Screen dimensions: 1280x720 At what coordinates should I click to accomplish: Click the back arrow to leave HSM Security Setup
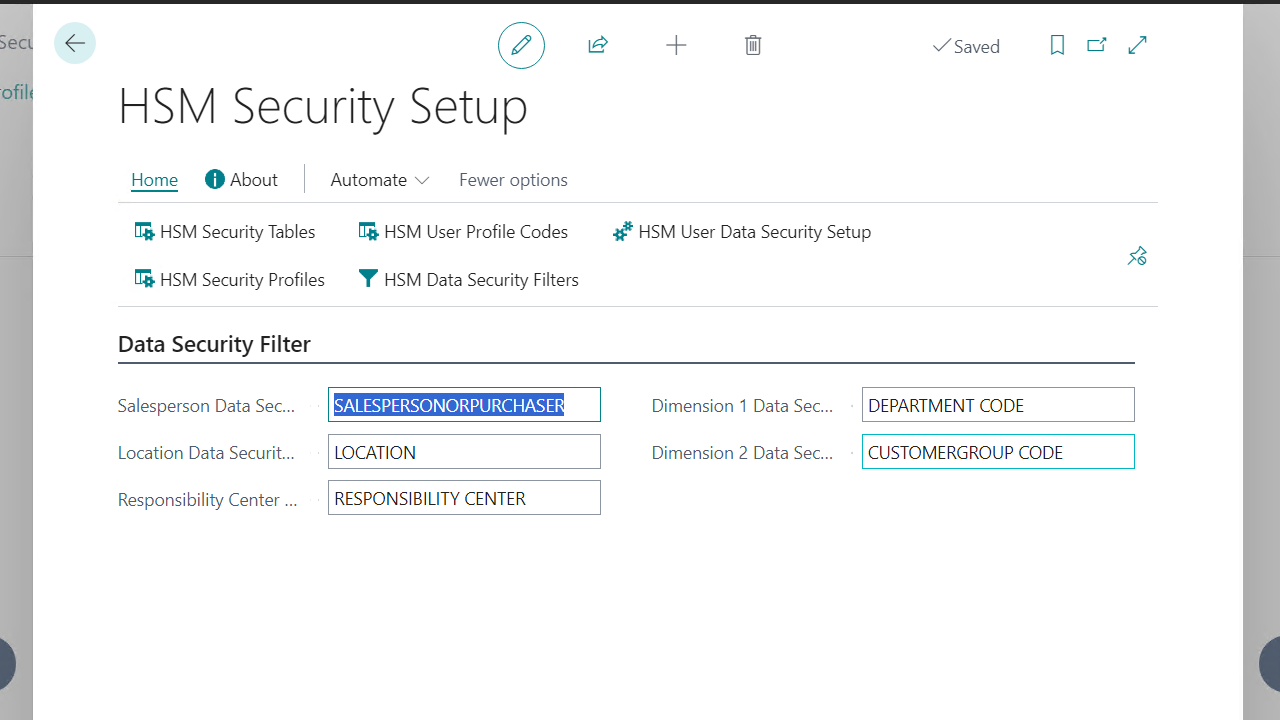[75, 43]
